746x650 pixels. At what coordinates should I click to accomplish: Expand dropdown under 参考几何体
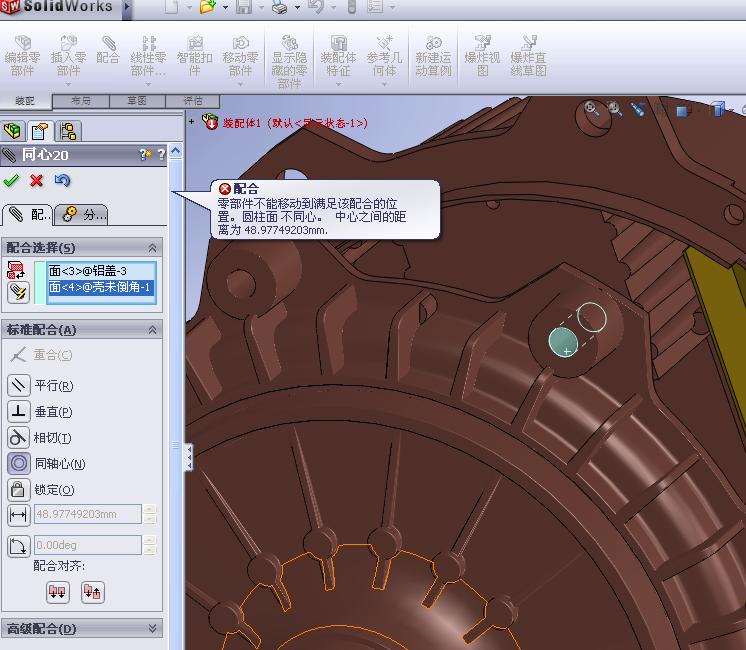pos(384,84)
